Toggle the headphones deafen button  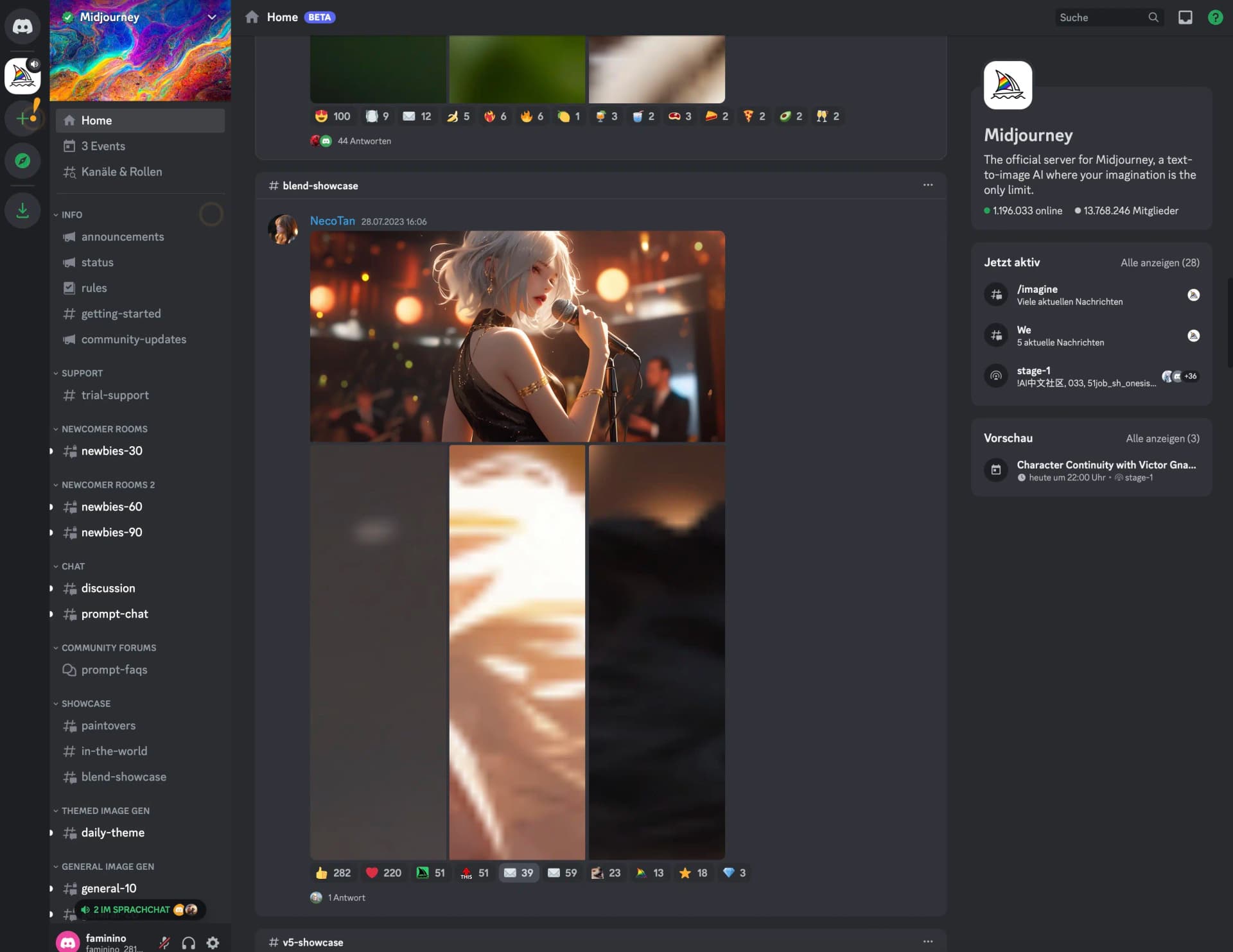(188, 942)
